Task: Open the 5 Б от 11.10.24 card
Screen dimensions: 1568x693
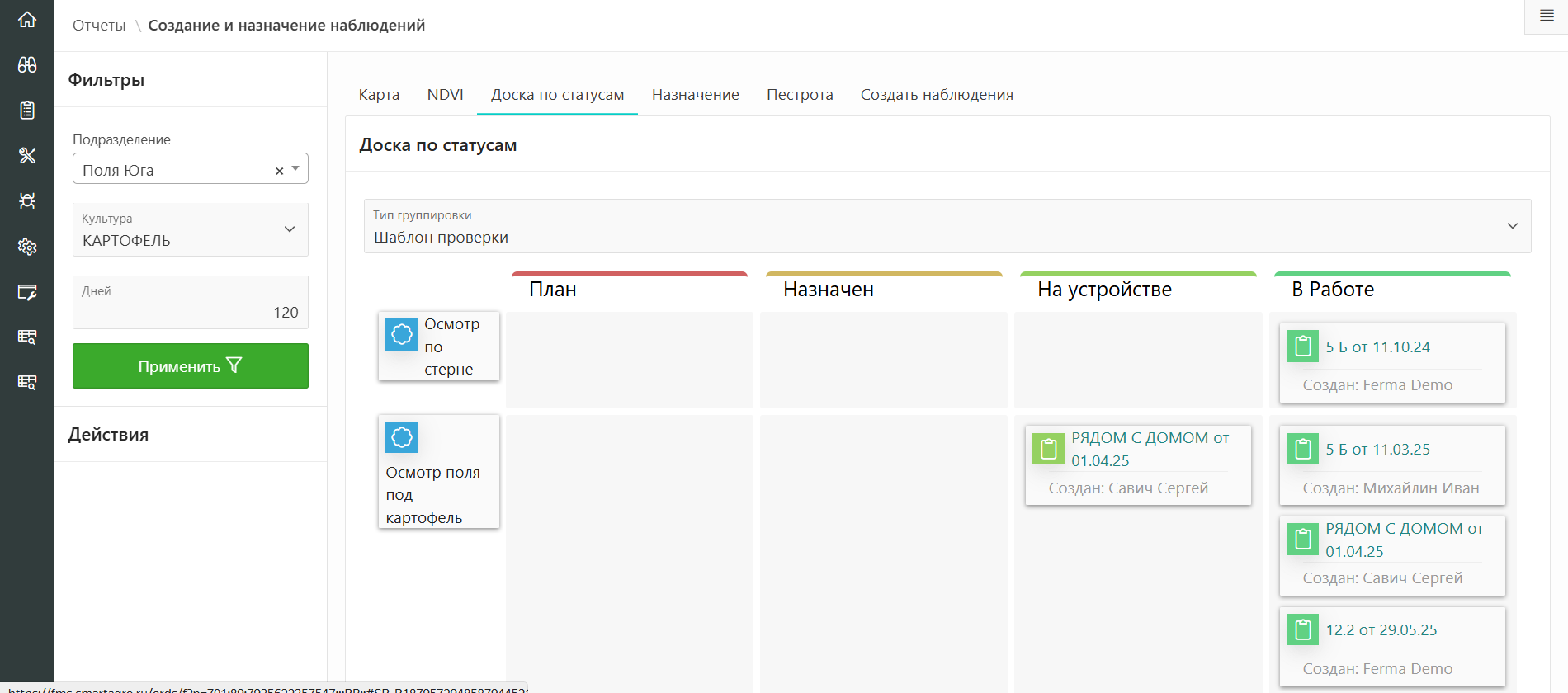Action: pyautogui.click(x=1377, y=347)
